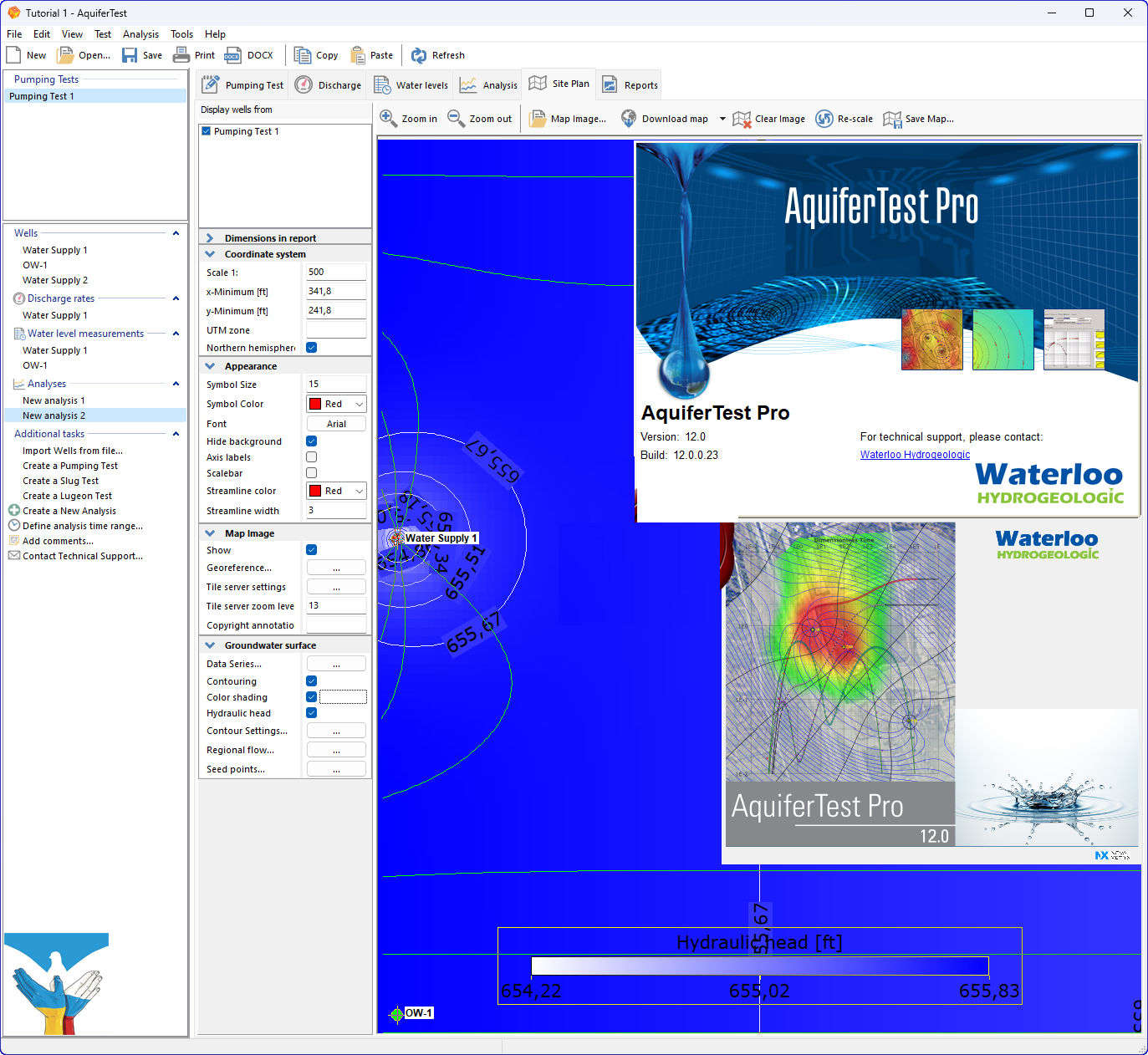The height and width of the screenshot is (1055, 1148).
Task: Click Import Wells from file... task
Action: point(73,451)
